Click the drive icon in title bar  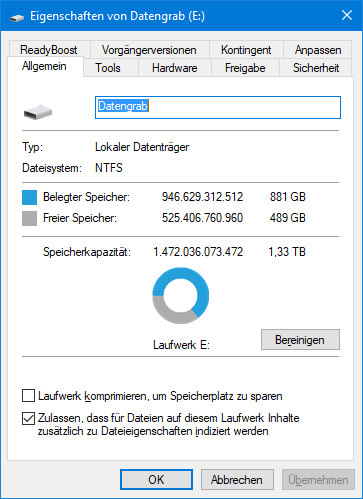(17, 17)
